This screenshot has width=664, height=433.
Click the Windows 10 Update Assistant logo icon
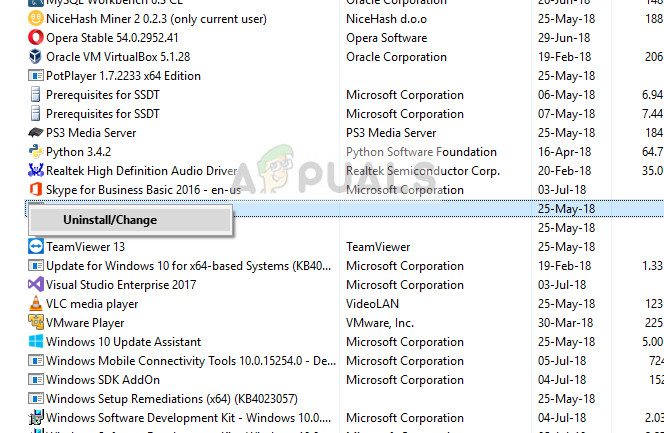coord(36,342)
